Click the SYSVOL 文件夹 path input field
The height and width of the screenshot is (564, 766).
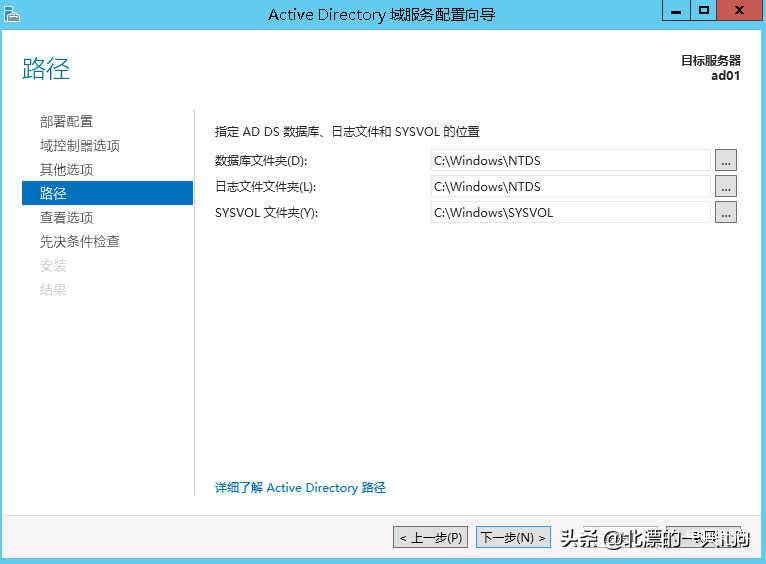571,212
